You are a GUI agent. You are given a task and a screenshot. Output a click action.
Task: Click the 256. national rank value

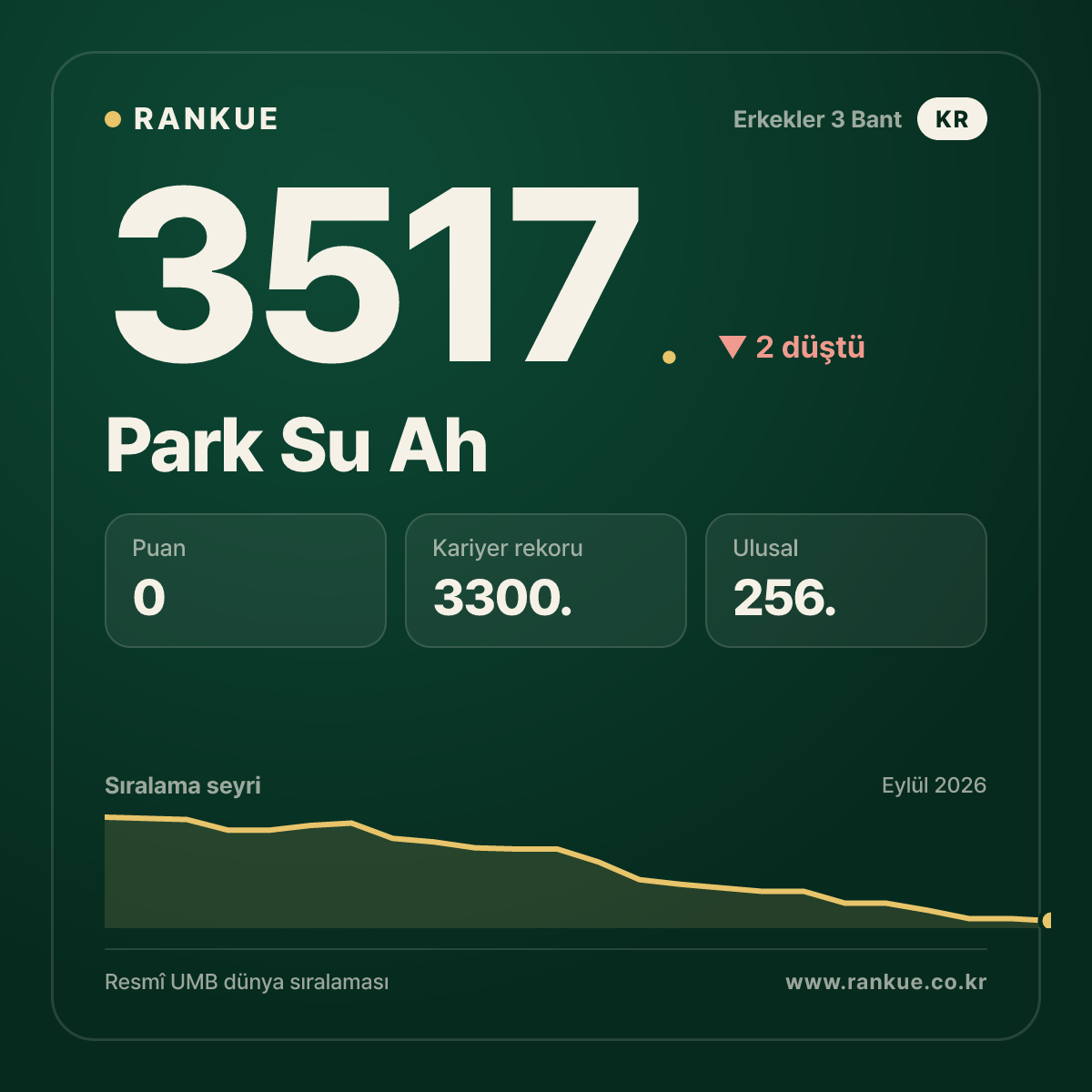[x=784, y=598]
